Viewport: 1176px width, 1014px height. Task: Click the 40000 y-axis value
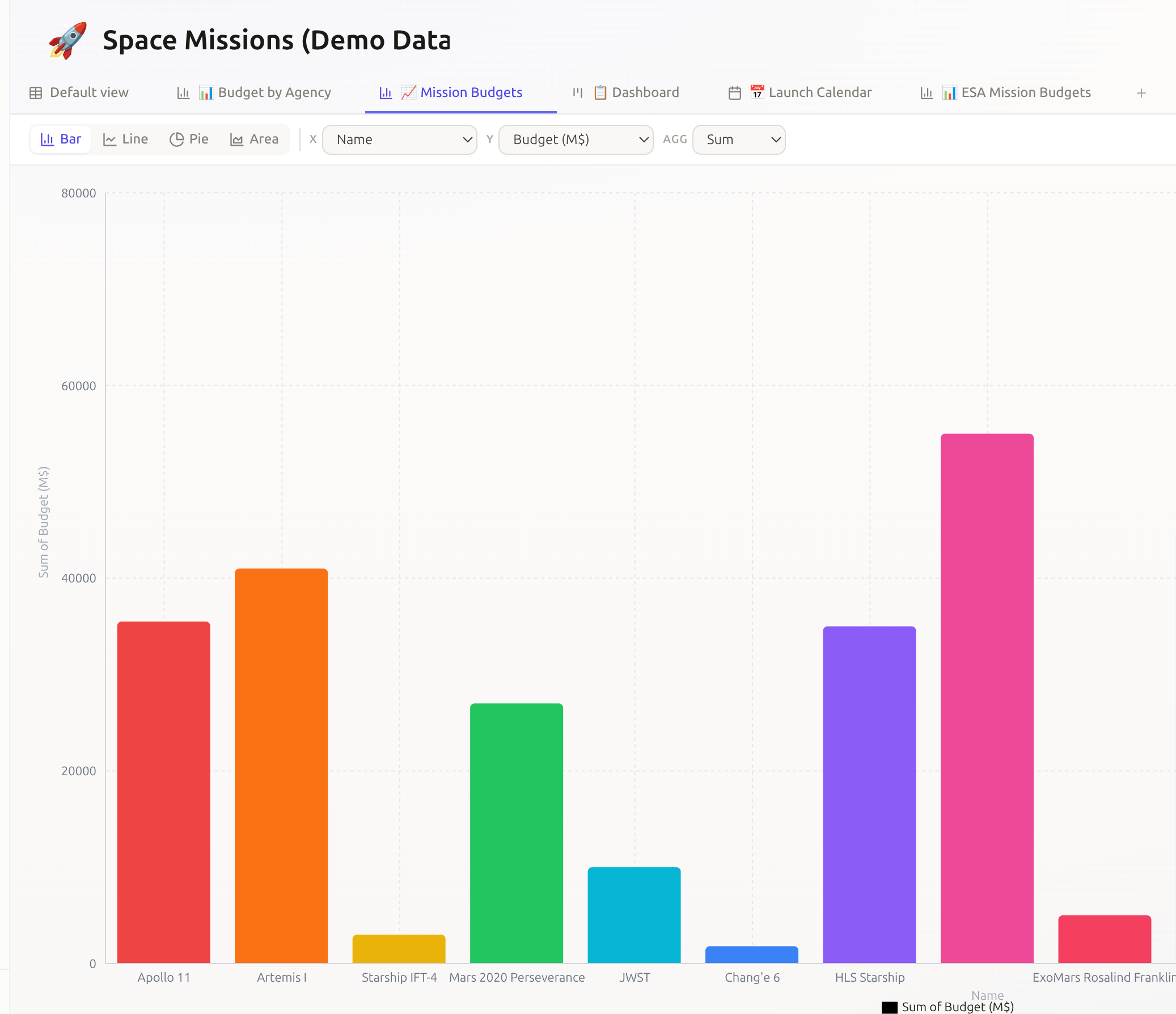point(78,578)
